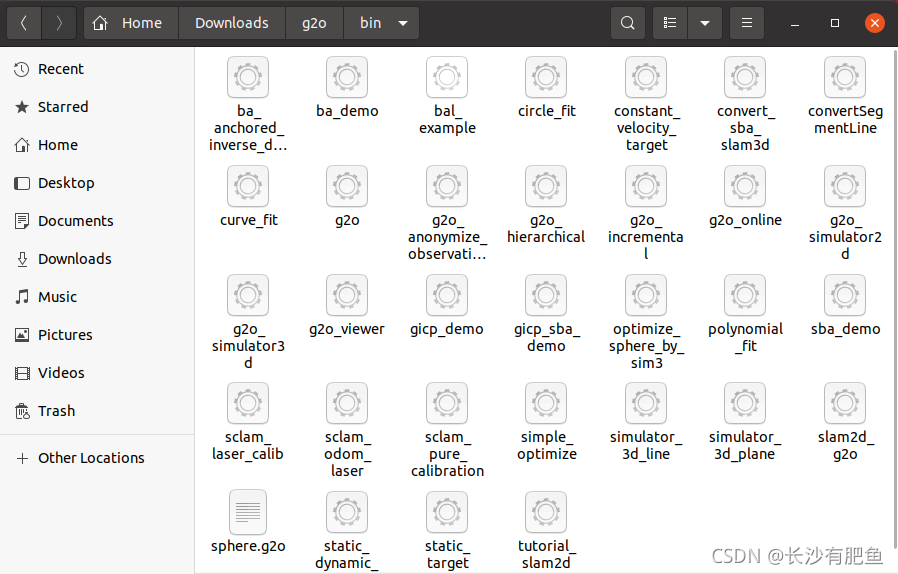898x574 pixels.
Task: Select sclam_odom_laser executable icon
Action: pos(347,403)
